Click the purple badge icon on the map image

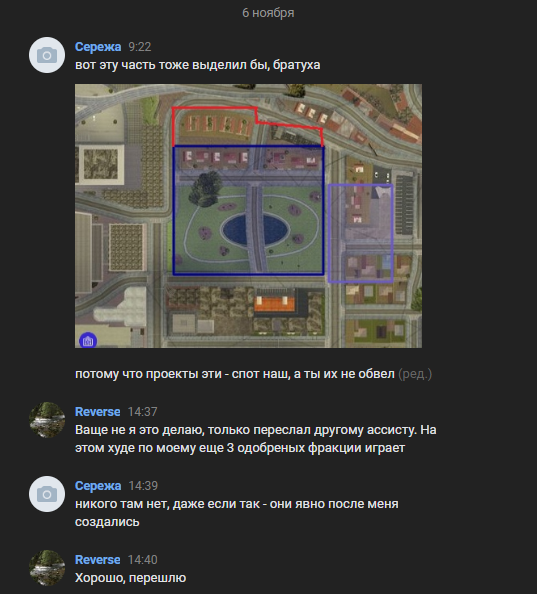[x=88, y=341]
